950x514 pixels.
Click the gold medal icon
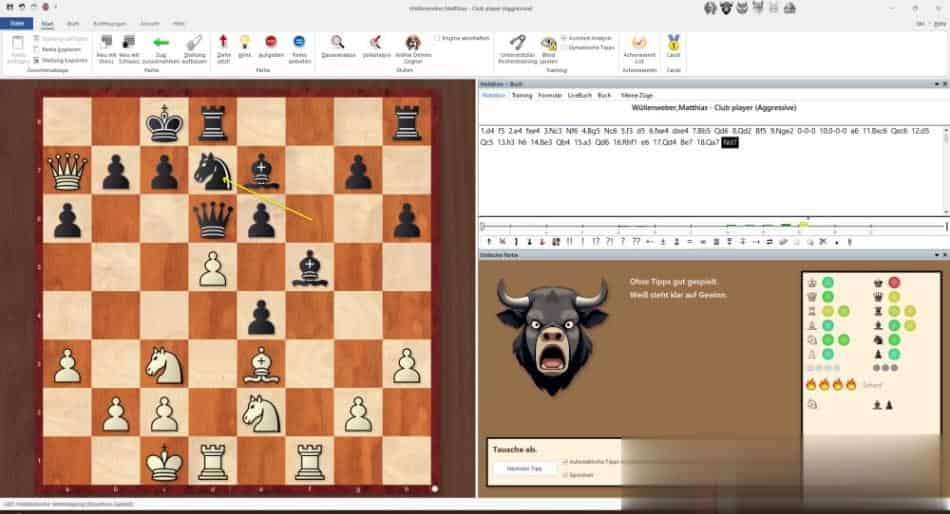tap(673, 42)
